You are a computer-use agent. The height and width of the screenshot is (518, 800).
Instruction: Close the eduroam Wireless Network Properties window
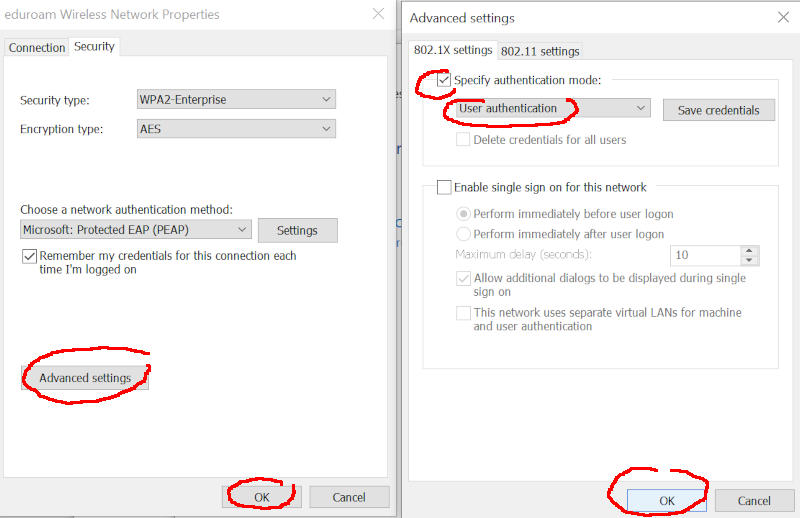378,14
